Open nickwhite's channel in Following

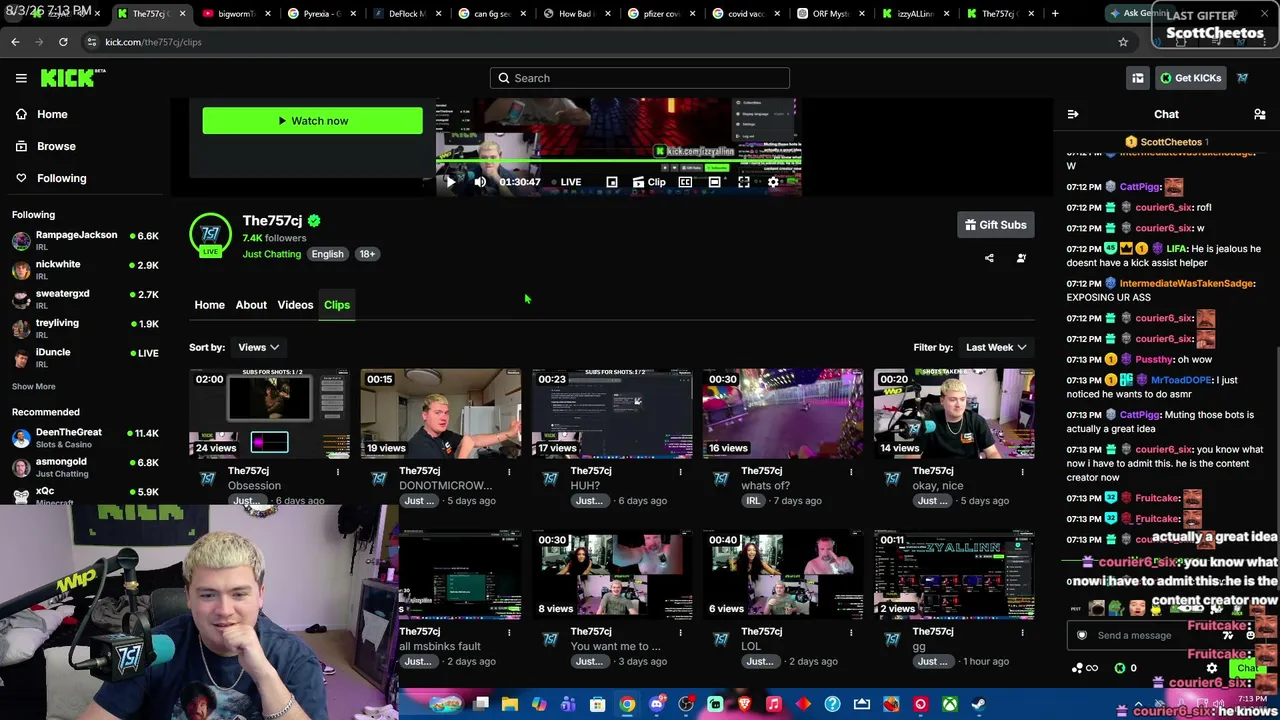(x=85, y=270)
